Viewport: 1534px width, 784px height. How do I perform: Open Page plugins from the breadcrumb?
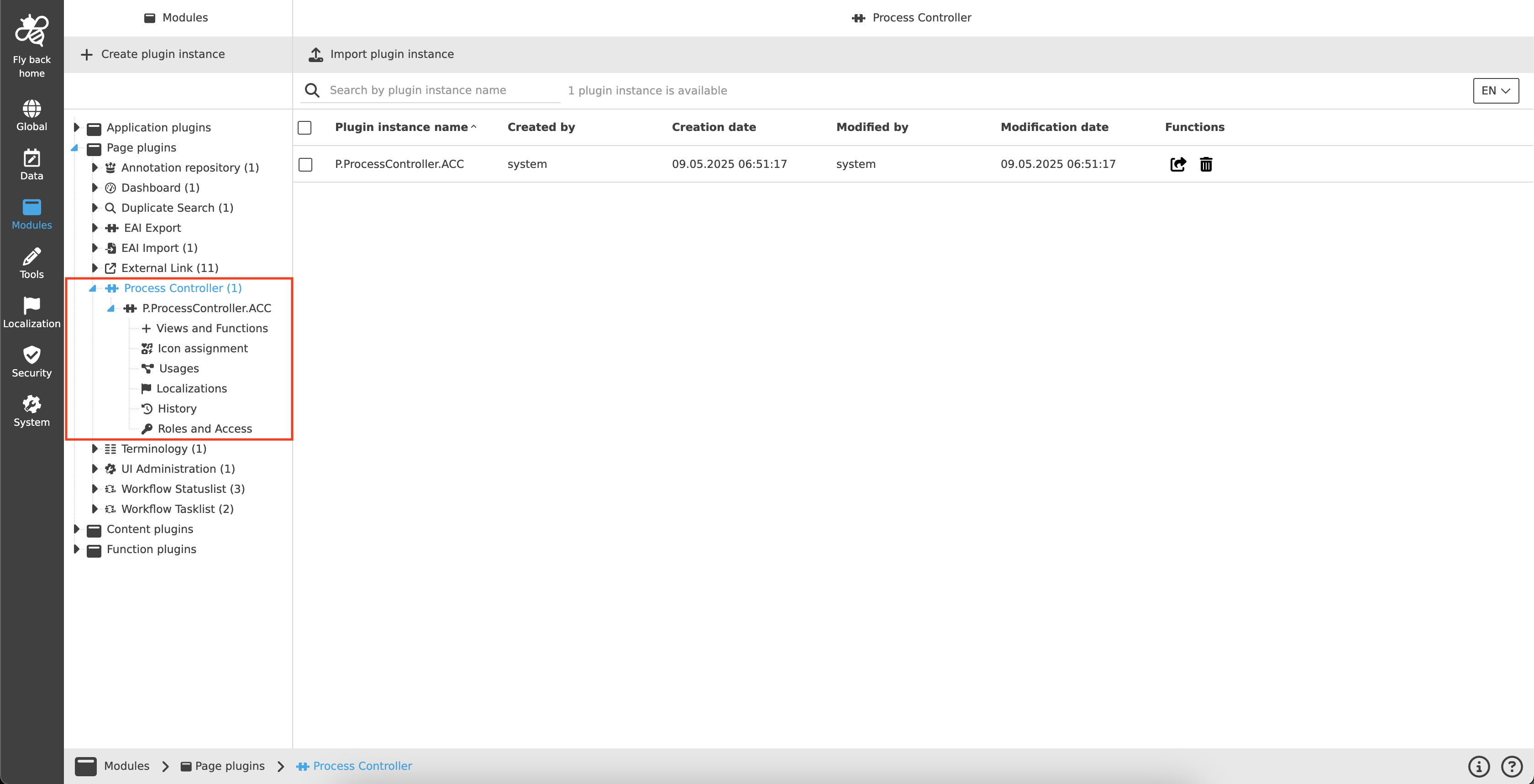click(x=229, y=766)
